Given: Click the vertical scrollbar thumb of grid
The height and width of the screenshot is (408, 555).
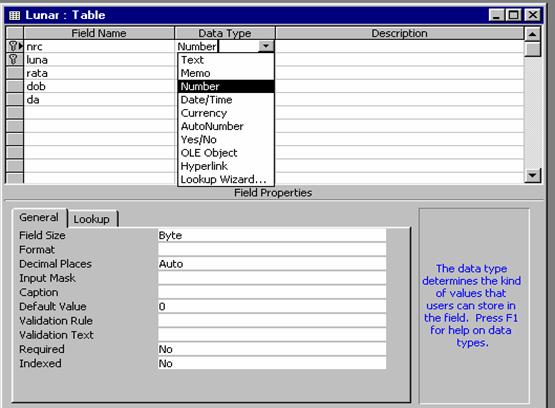Looking at the screenshot, I should (x=532, y=49).
